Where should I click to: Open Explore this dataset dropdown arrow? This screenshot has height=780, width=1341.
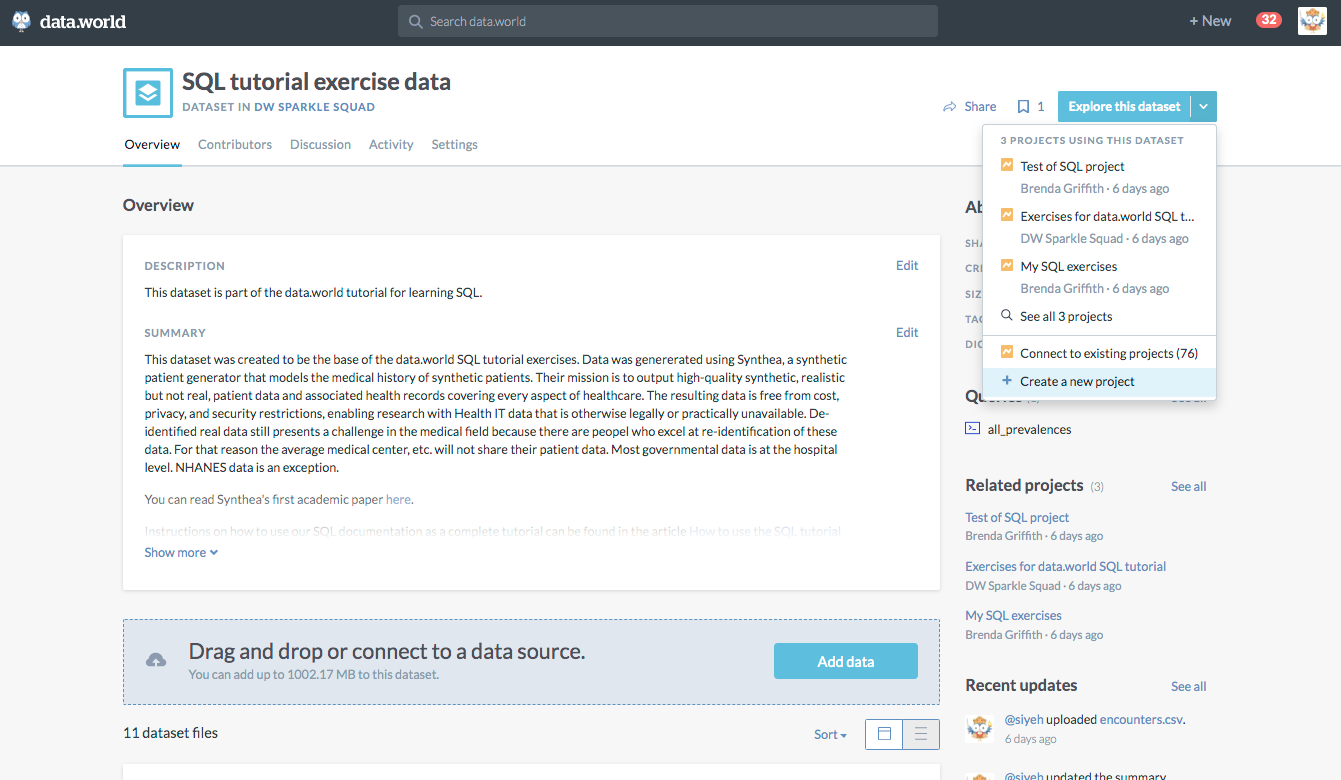point(1204,106)
